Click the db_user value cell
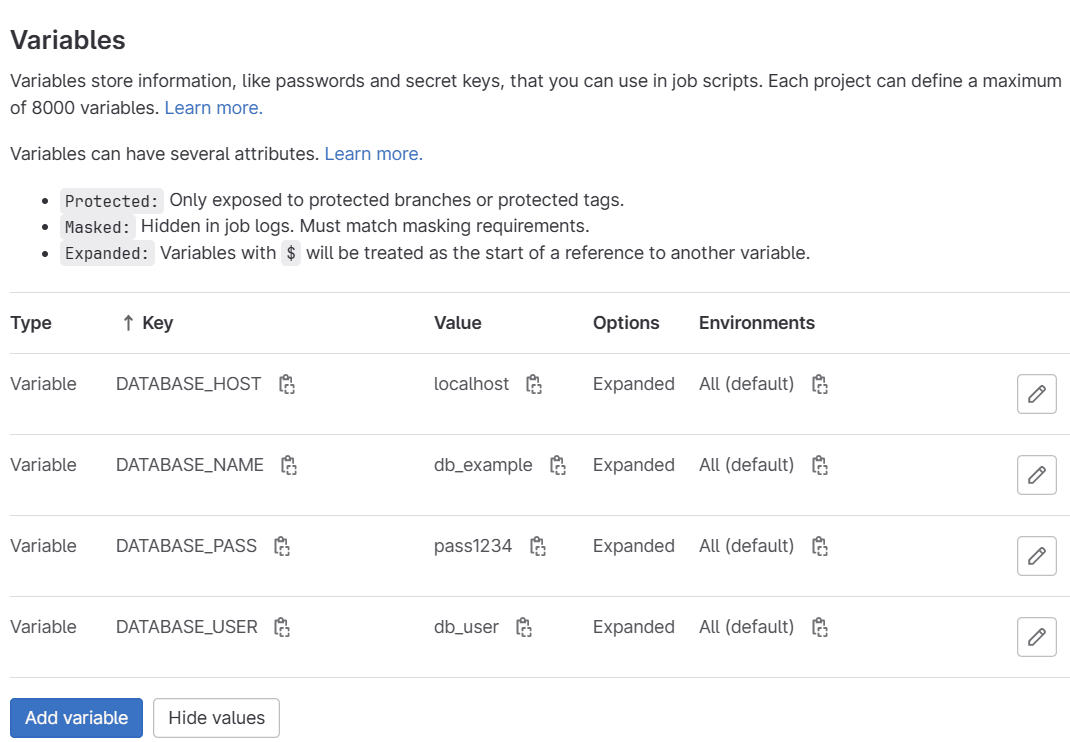 (466, 627)
